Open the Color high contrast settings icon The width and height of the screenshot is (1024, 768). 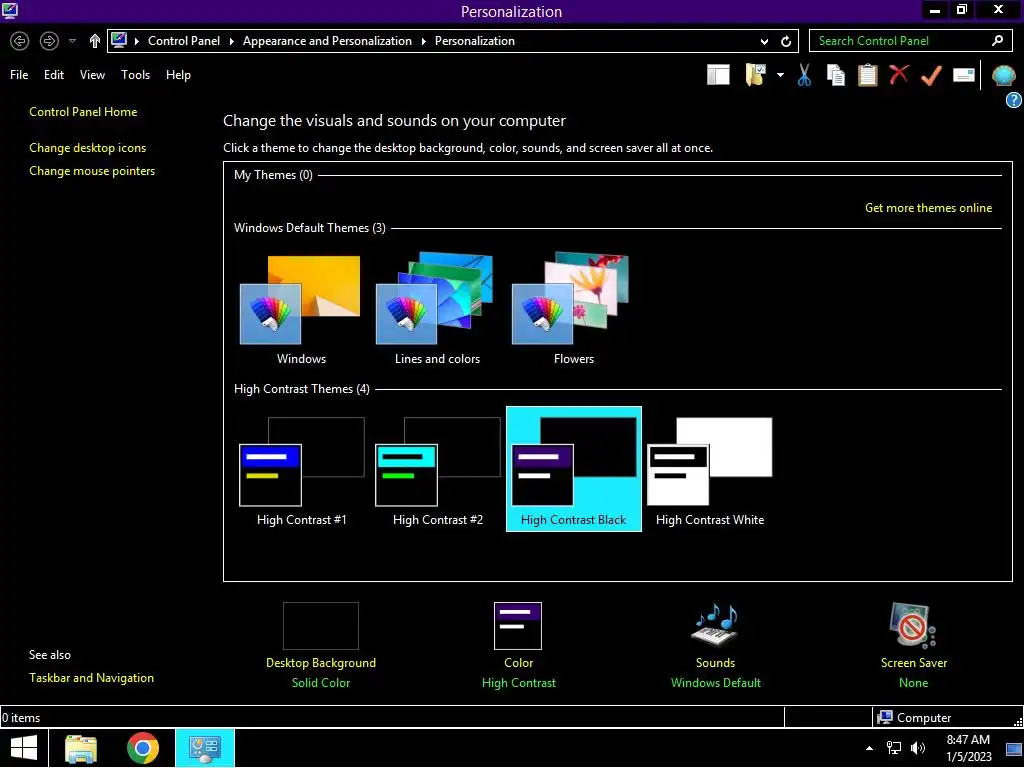[518, 626]
